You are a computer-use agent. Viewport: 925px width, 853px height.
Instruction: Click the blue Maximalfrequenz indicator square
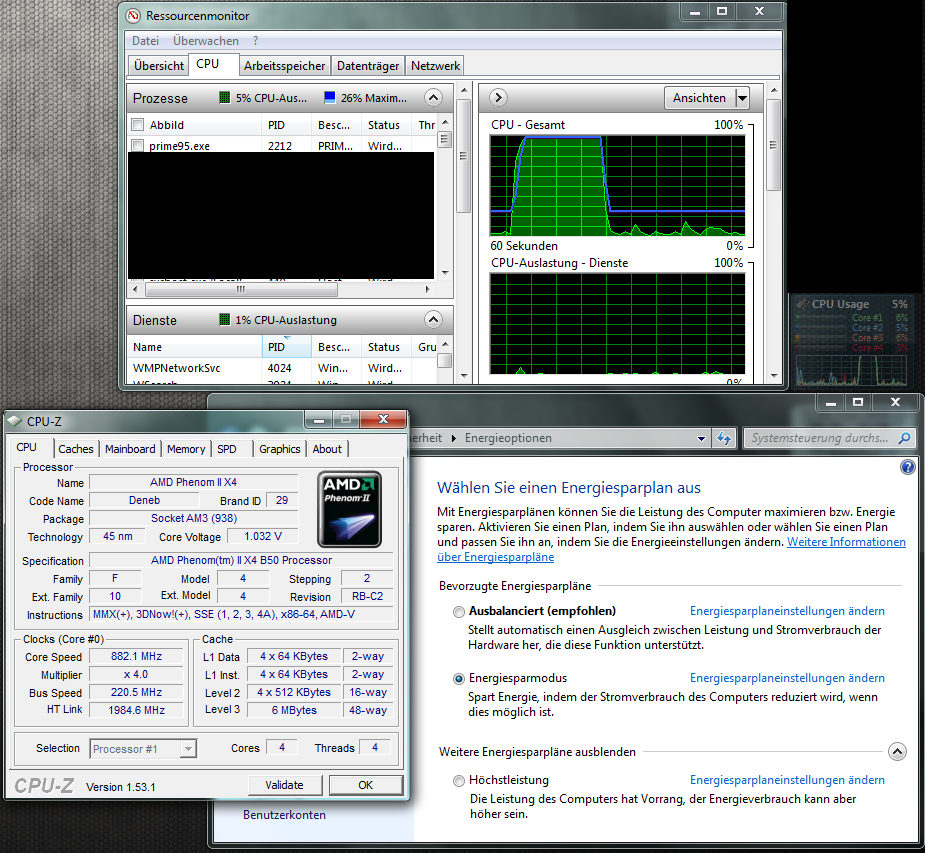(x=330, y=97)
